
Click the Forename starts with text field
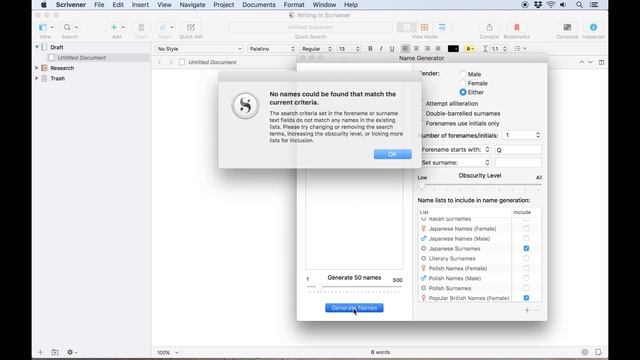click(518, 150)
